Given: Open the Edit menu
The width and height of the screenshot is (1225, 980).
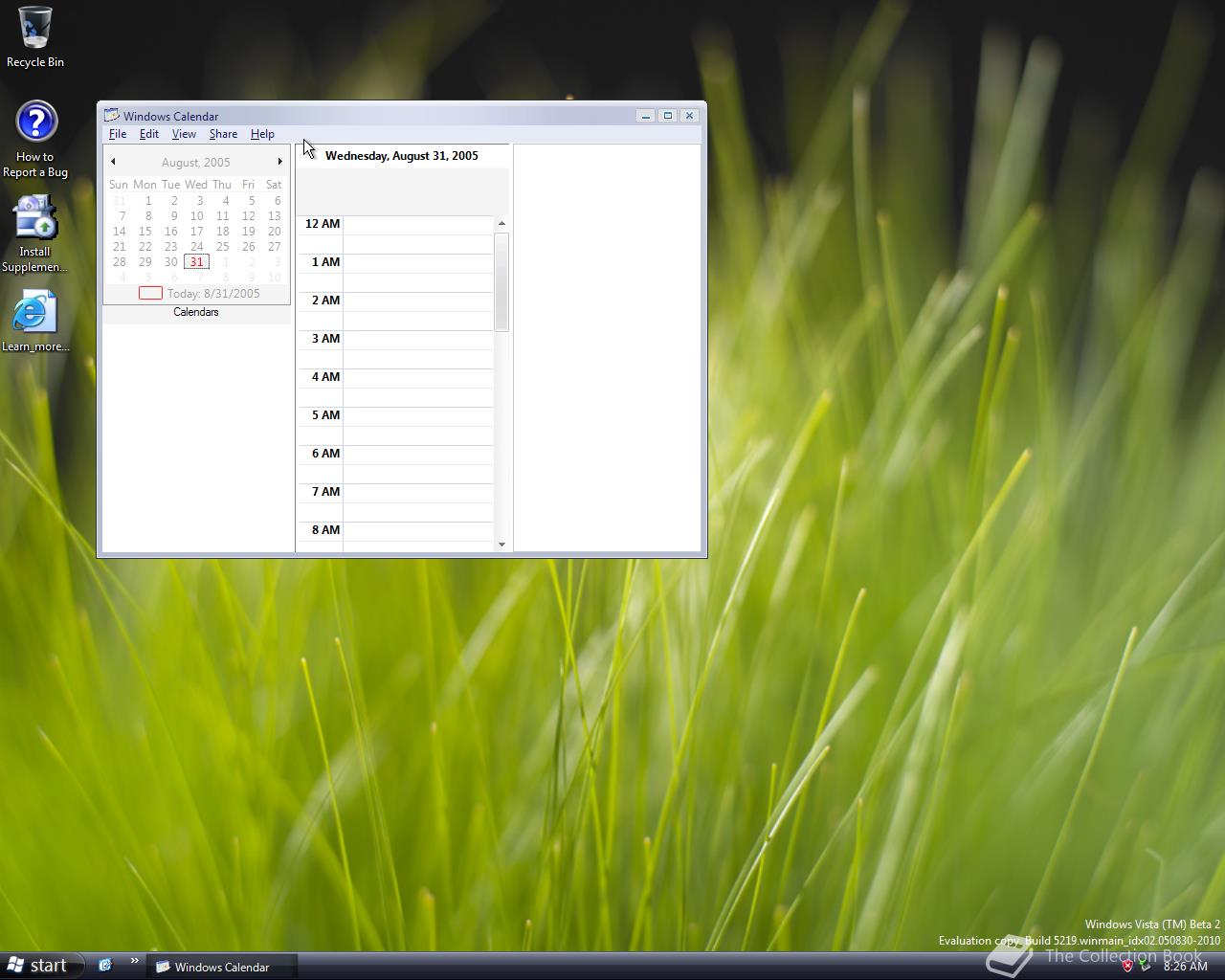Looking at the screenshot, I should click(x=149, y=134).
